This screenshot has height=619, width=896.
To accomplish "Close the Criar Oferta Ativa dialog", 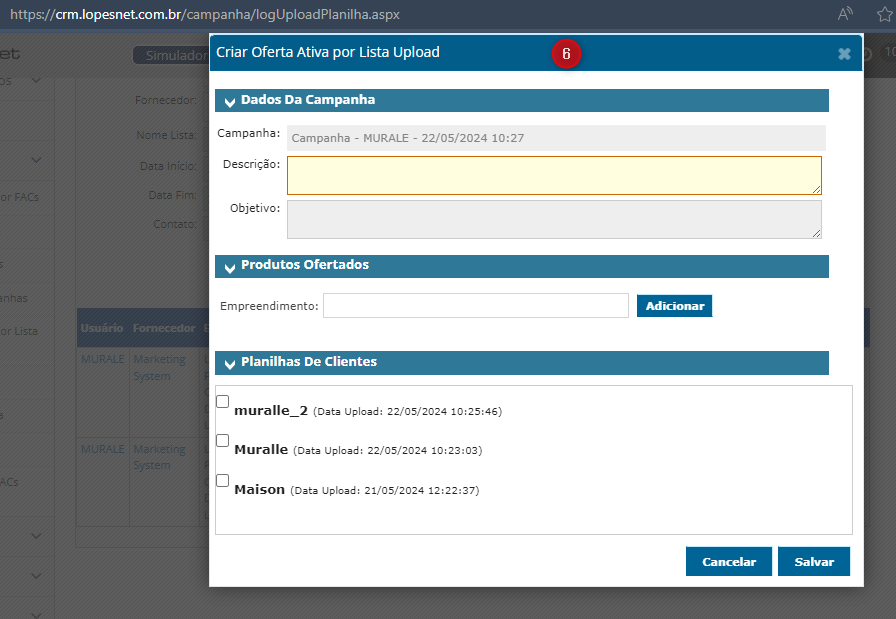I will (x=844, y=54).
